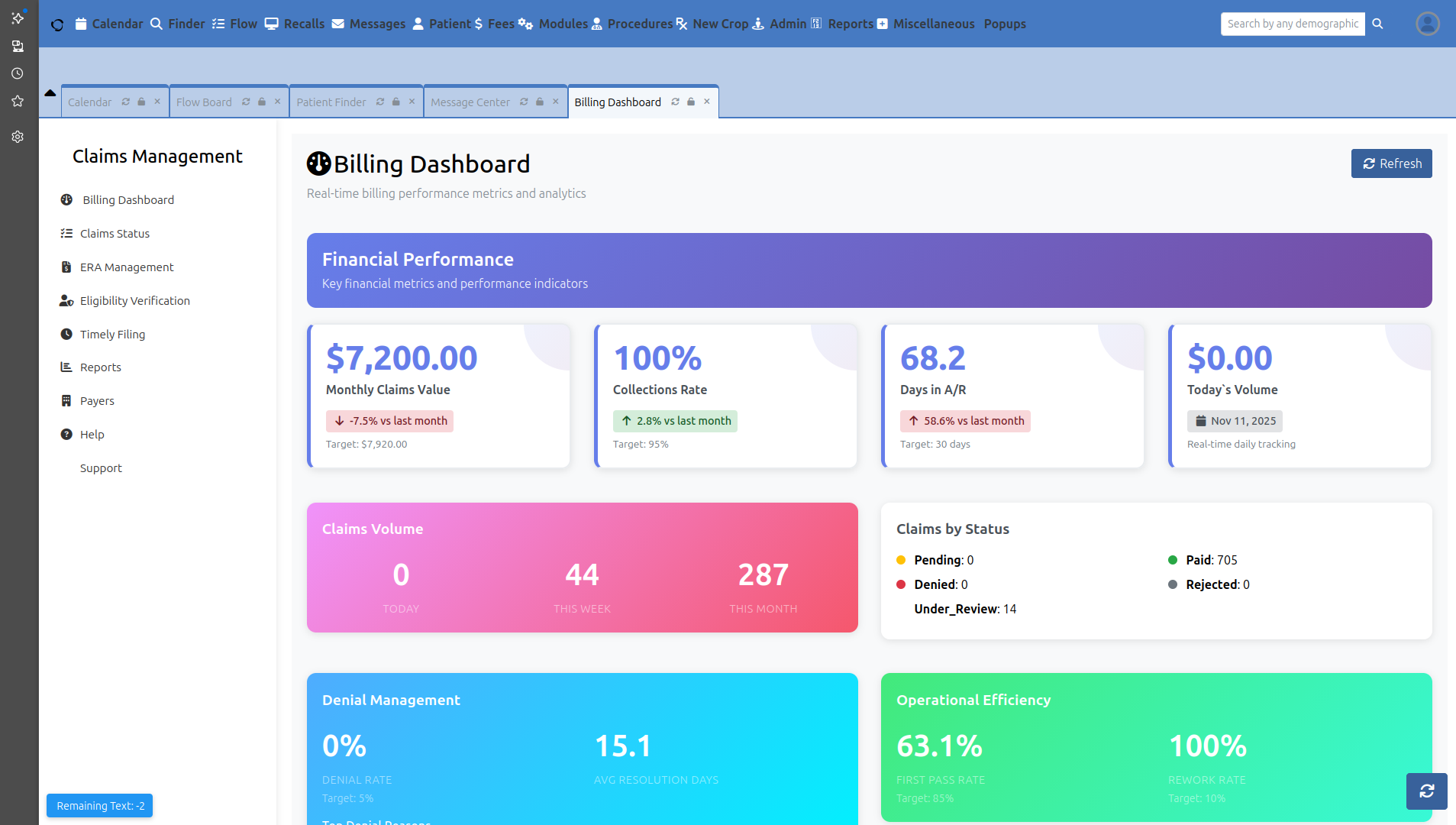
Task: Toggle the lock on Billing Dashboard tab
Action: click(691, 102)
